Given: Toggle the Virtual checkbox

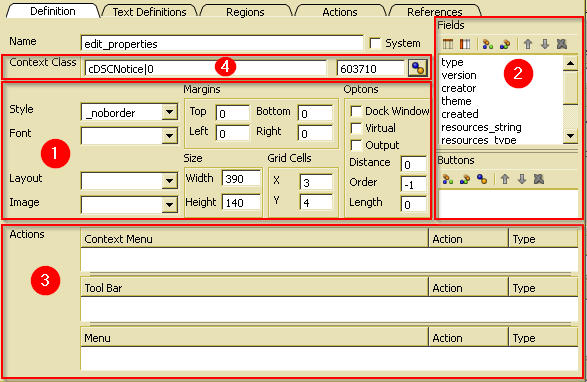Looking at the screenshot, I should pos(356,128).
